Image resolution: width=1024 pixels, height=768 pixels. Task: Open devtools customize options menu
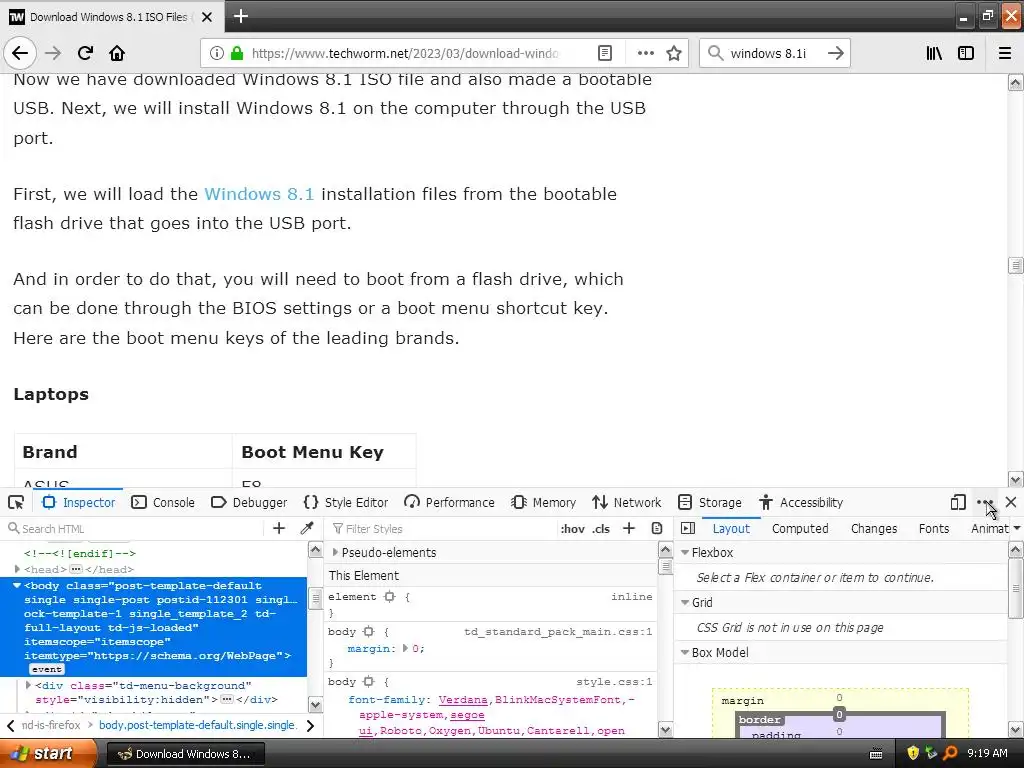click(985, 502)
